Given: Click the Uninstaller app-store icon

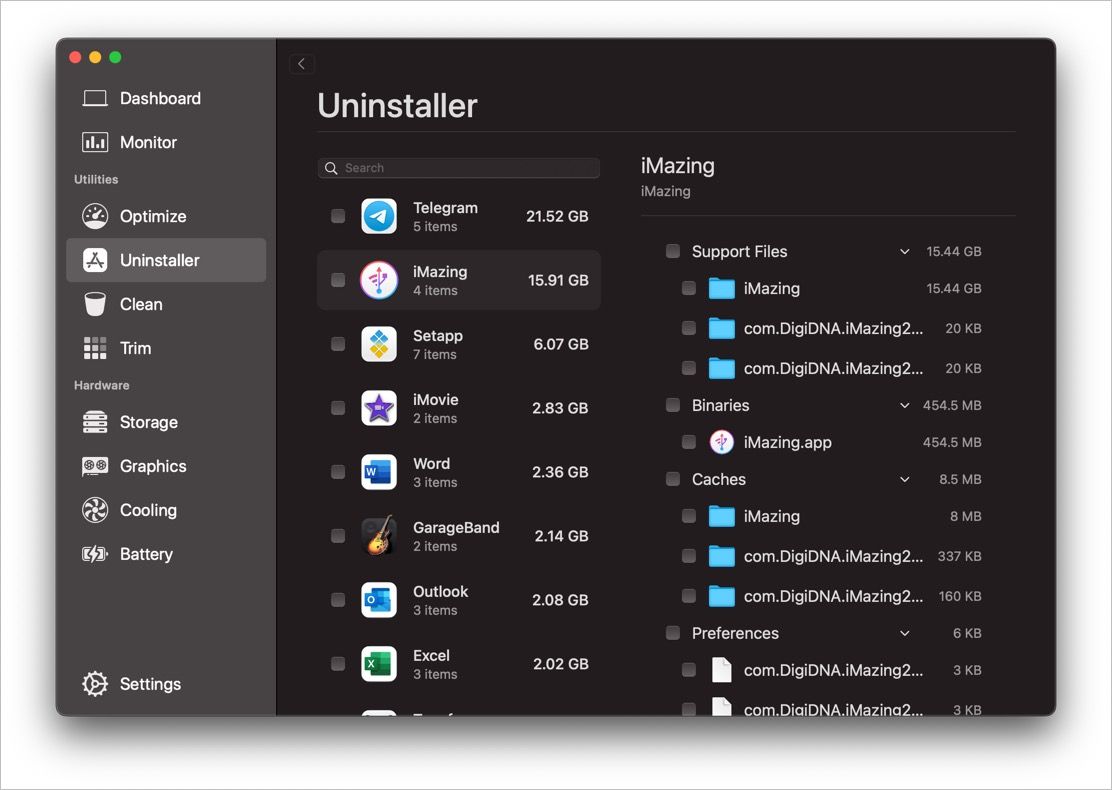Looking at the screenshot, I should click(95, 260).
